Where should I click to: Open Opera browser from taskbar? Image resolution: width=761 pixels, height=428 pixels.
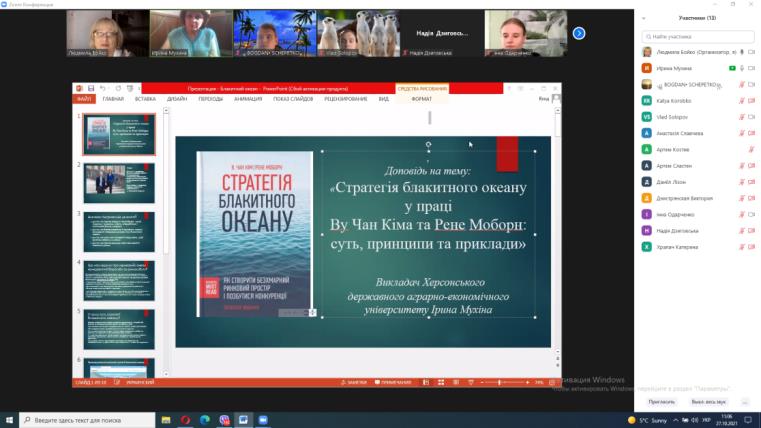(185, 420)
